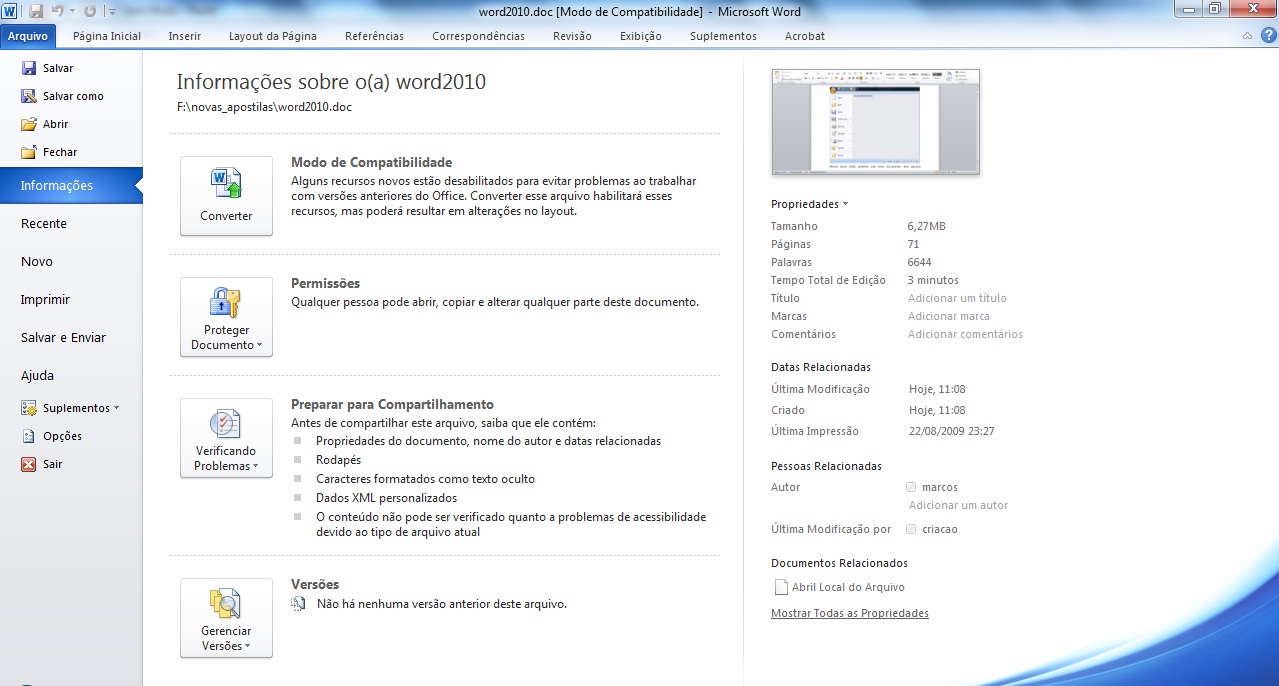The height and width of the screenshot is (686, 1279).
Task: Exit Word using the red Sair icon
Action: (29, 464)
